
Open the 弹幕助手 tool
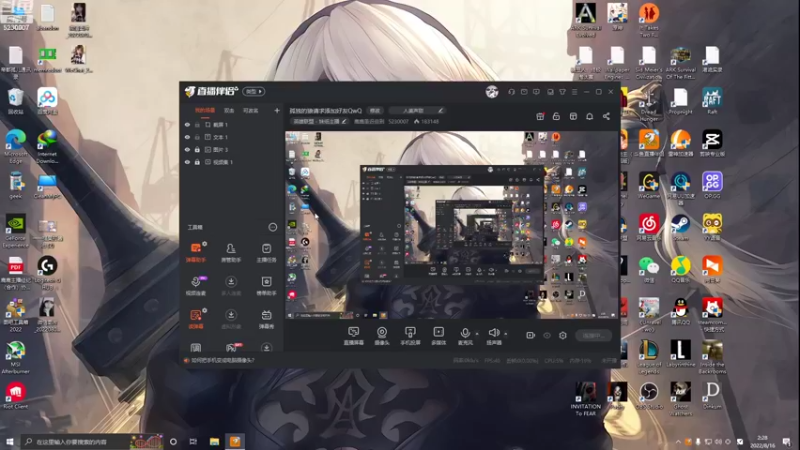[x=195, y=253]
